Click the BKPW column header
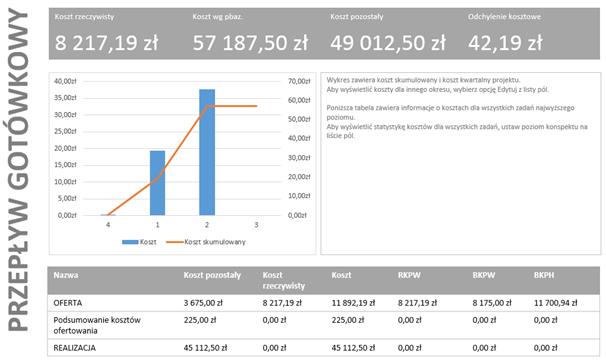Image resolution: width=606 pixels, height=362 pixels. 483,275
